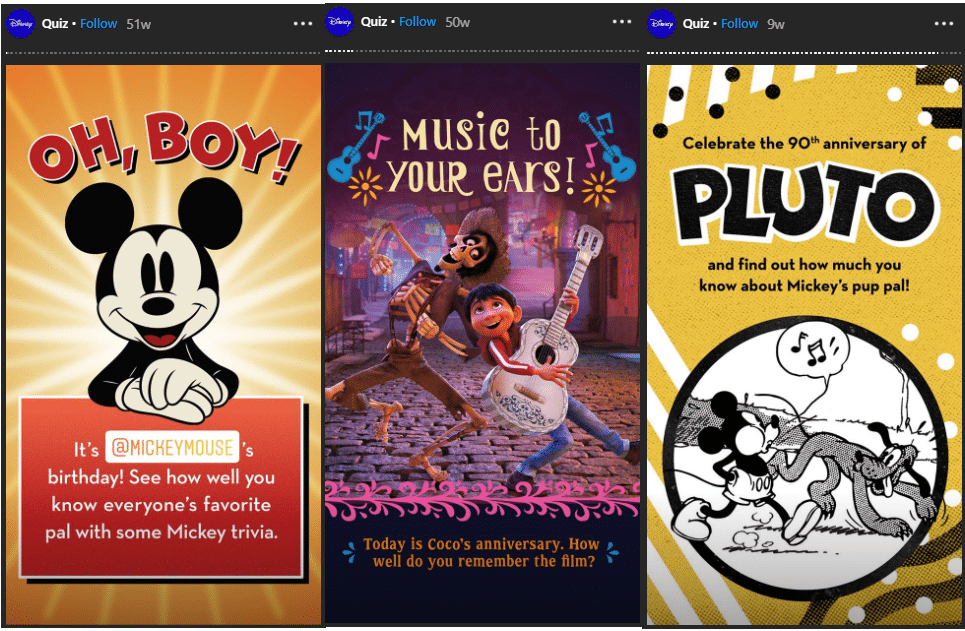Click the Coco story progress bar
The width and height of the screenshot is (965, 631).
tap(482, 51)
